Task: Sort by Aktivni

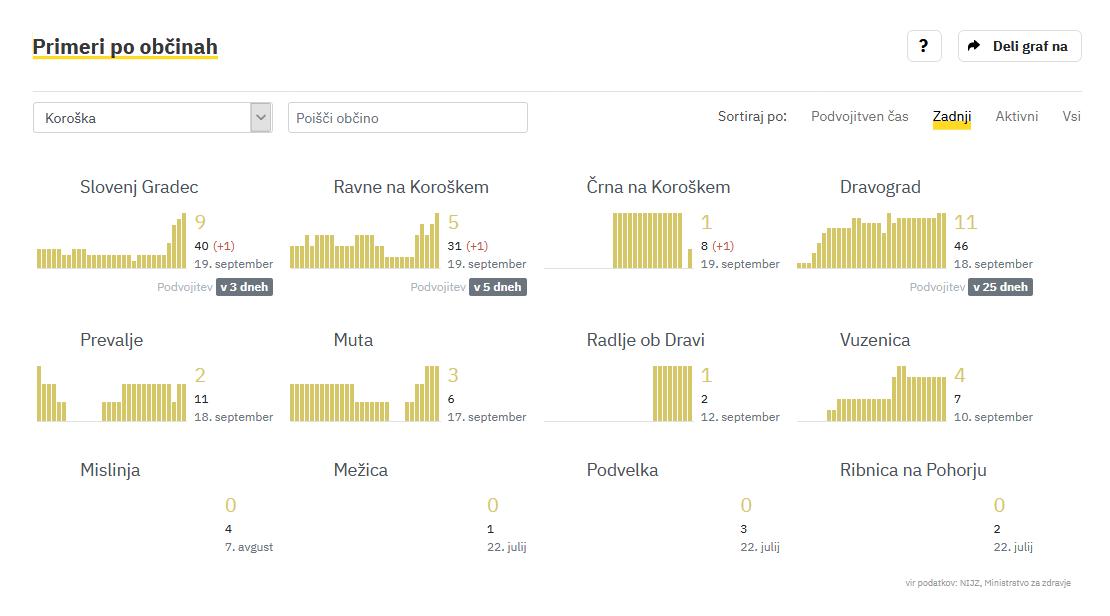Action: click(1016, 117)
